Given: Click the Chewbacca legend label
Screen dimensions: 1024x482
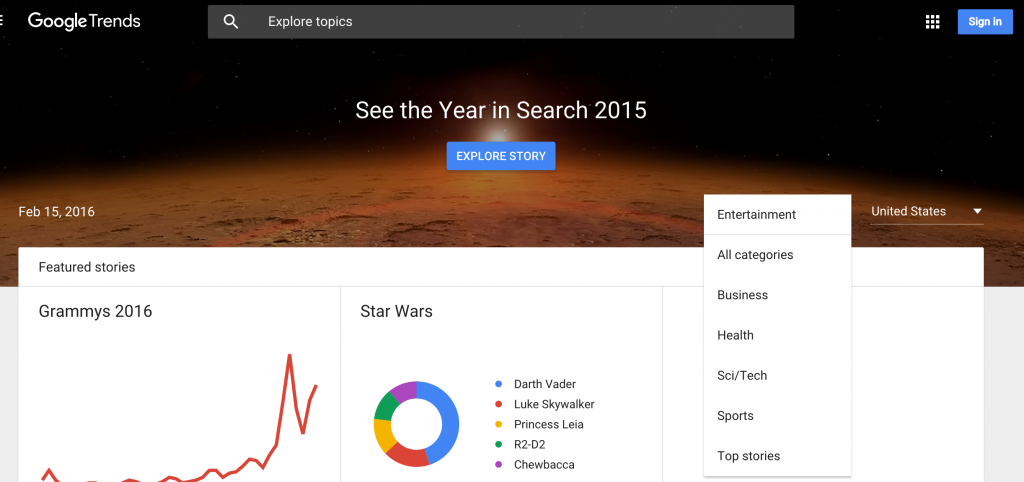Looking at the screenshot, I should point(544,465).
